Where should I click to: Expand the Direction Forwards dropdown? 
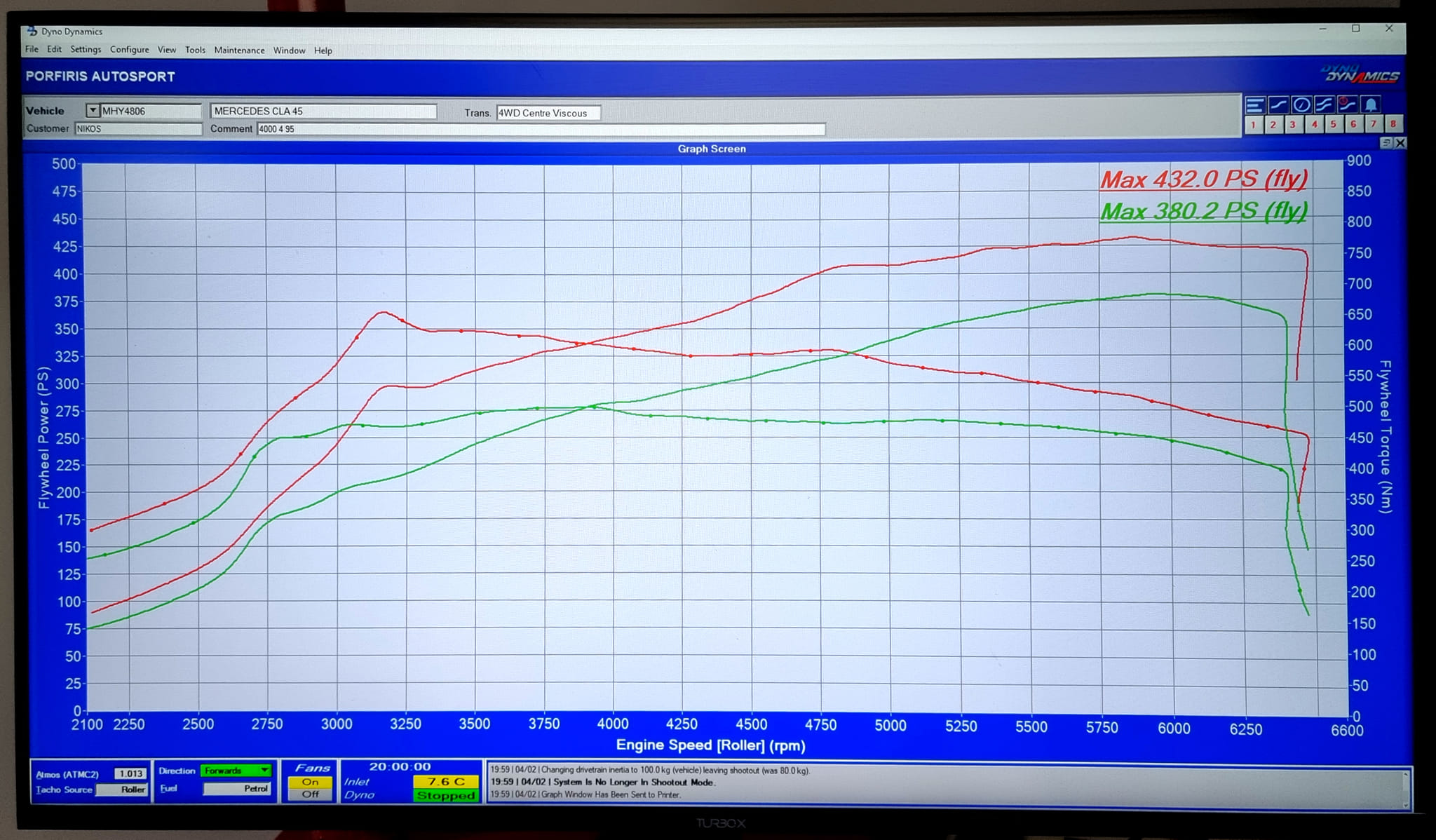tap(264, 771)
